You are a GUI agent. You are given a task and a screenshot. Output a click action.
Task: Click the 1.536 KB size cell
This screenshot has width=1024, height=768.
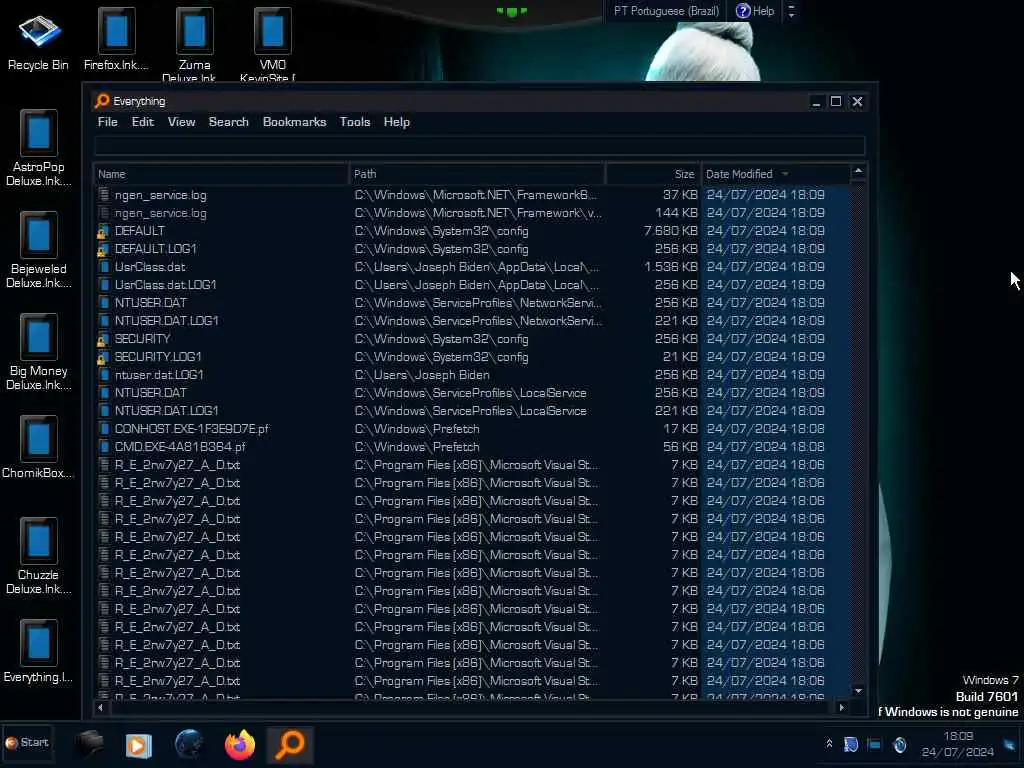pos(671,267)
